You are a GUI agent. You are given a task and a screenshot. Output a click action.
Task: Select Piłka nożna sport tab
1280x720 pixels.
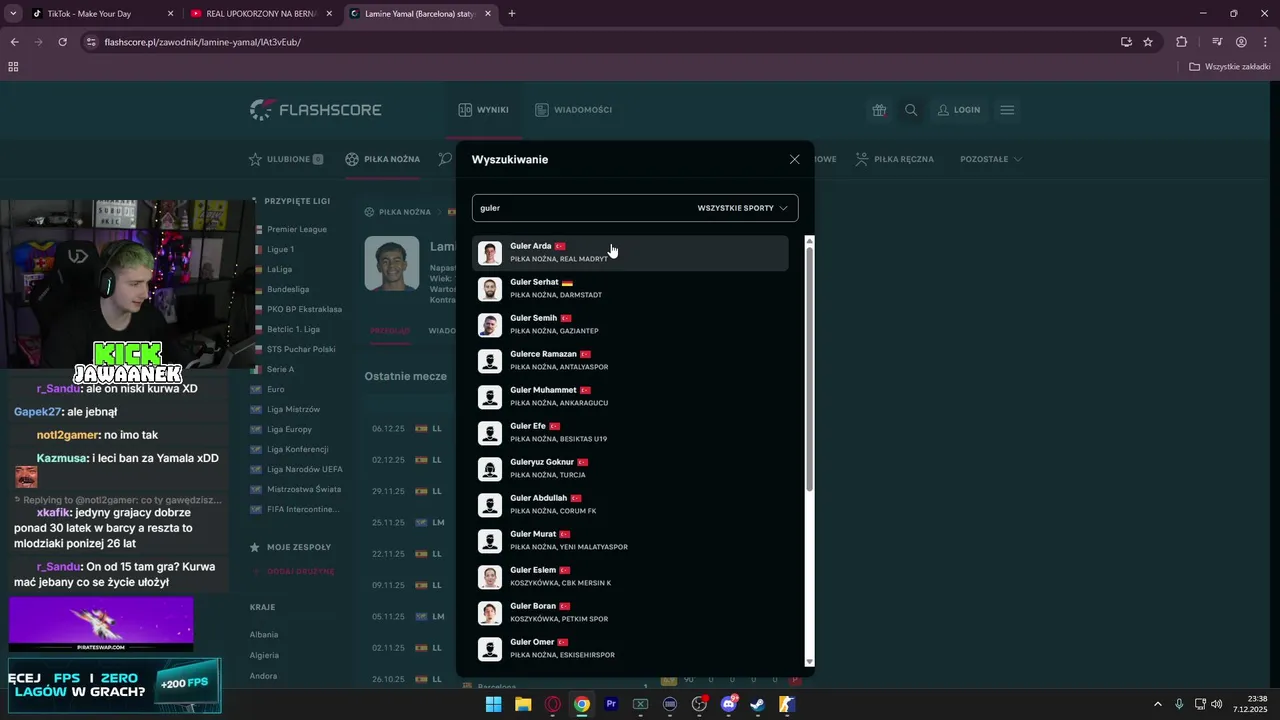pyautogui.click(x=383, y=159)
